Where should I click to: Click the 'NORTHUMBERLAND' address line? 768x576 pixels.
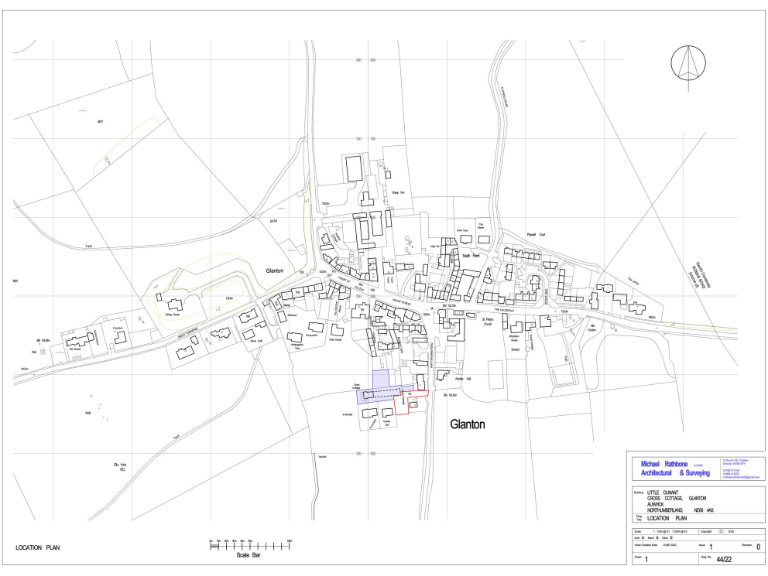tap(665, 510)
